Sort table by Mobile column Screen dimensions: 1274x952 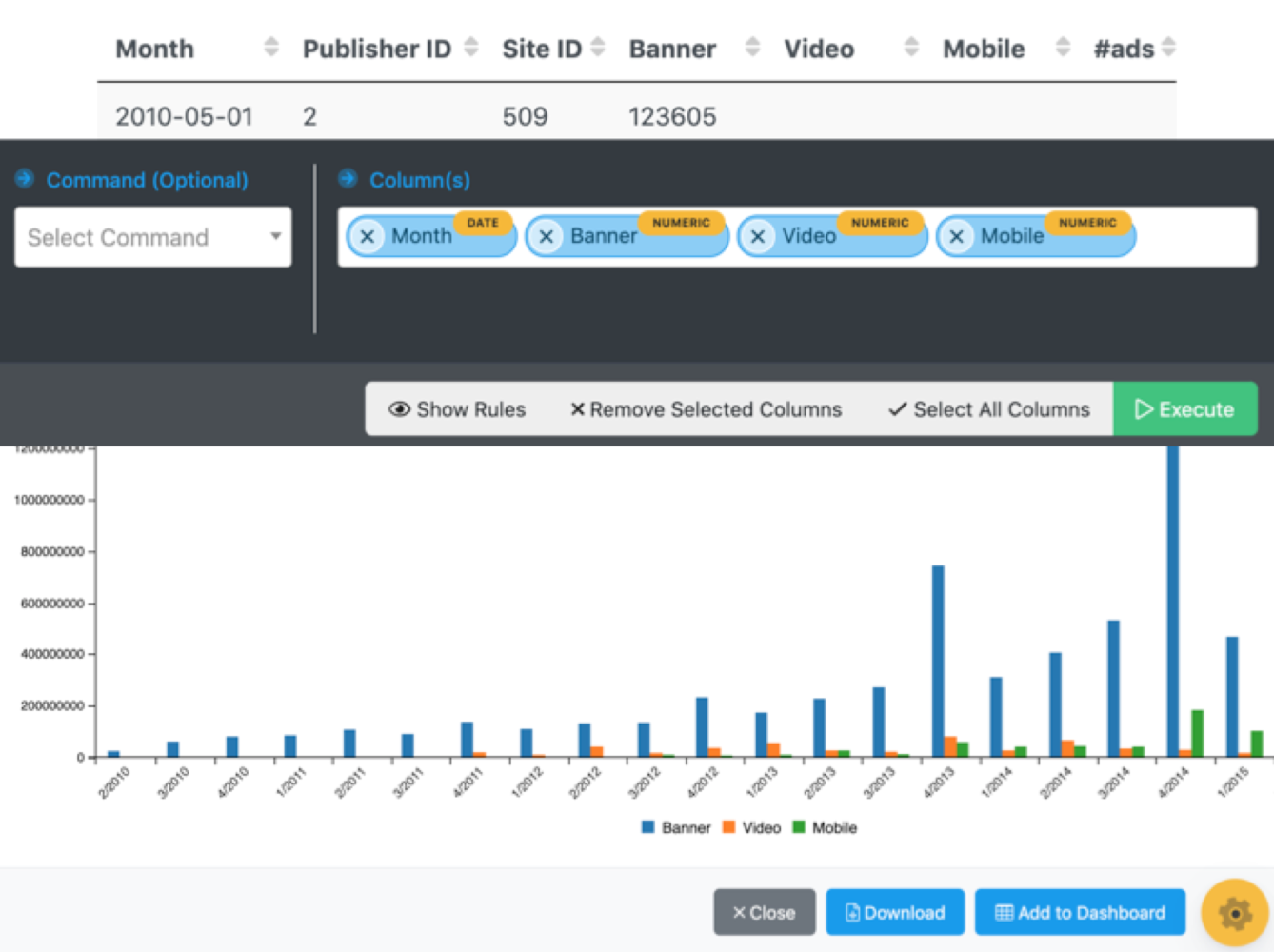(x=1063, y=47)
